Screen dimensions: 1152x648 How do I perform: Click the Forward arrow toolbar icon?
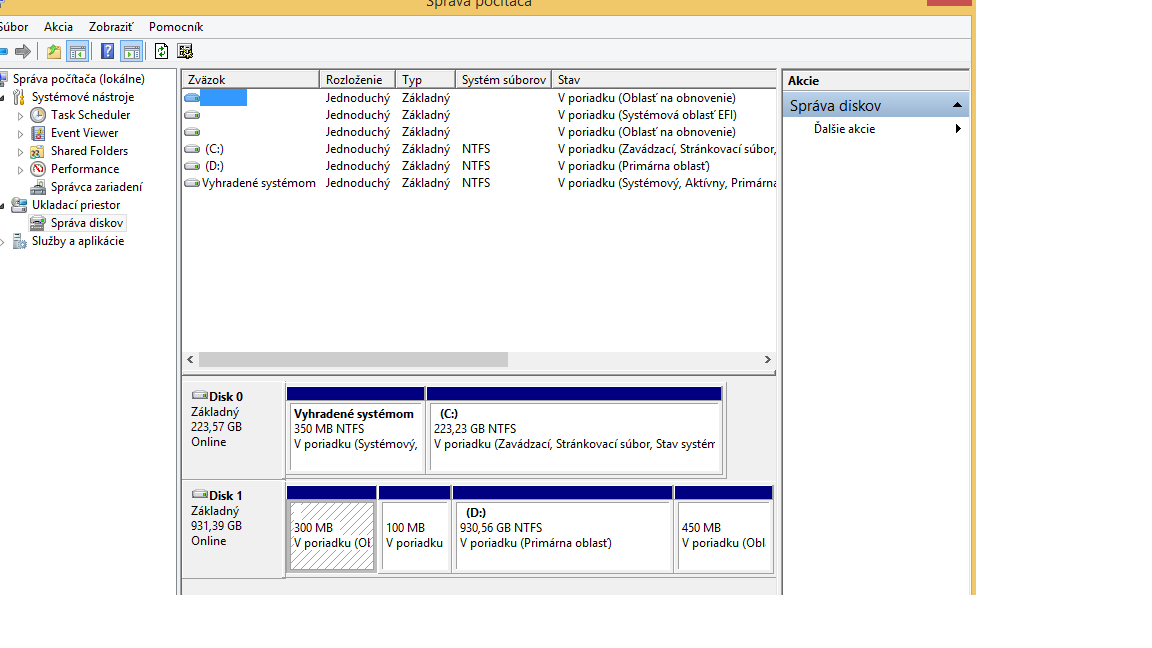[23, 51]
